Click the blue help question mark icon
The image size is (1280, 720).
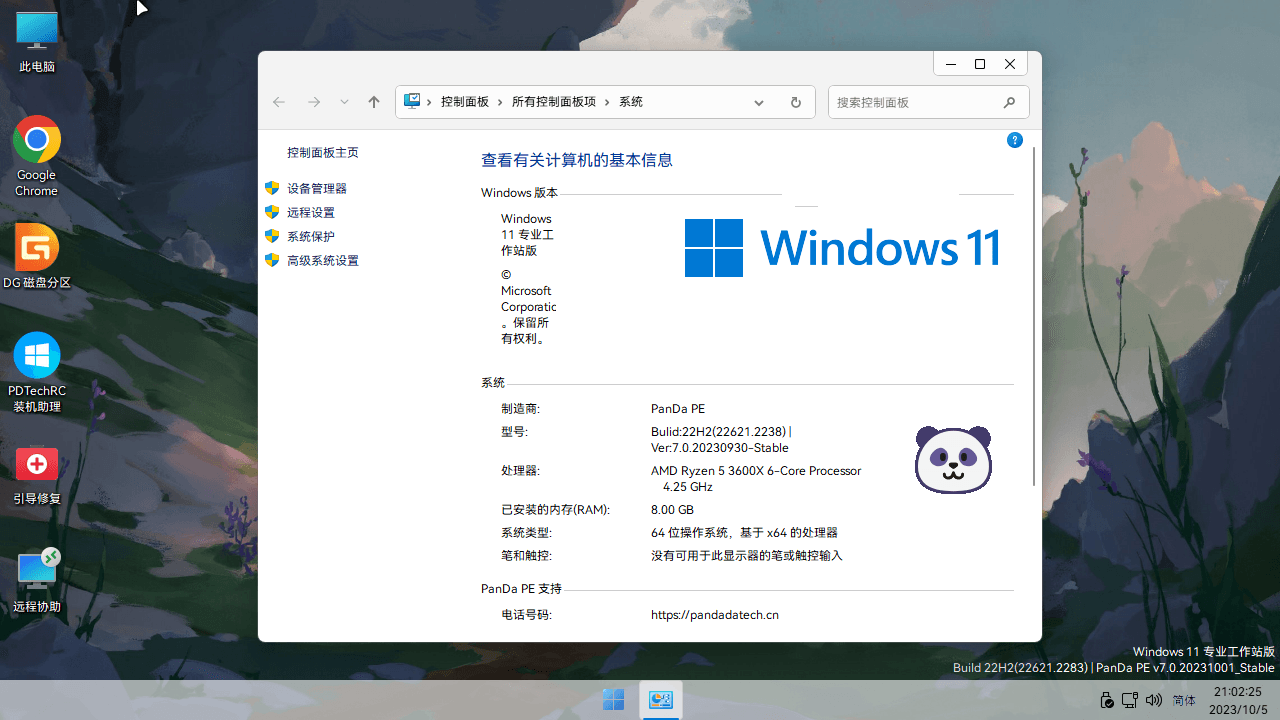point(1014,141)
